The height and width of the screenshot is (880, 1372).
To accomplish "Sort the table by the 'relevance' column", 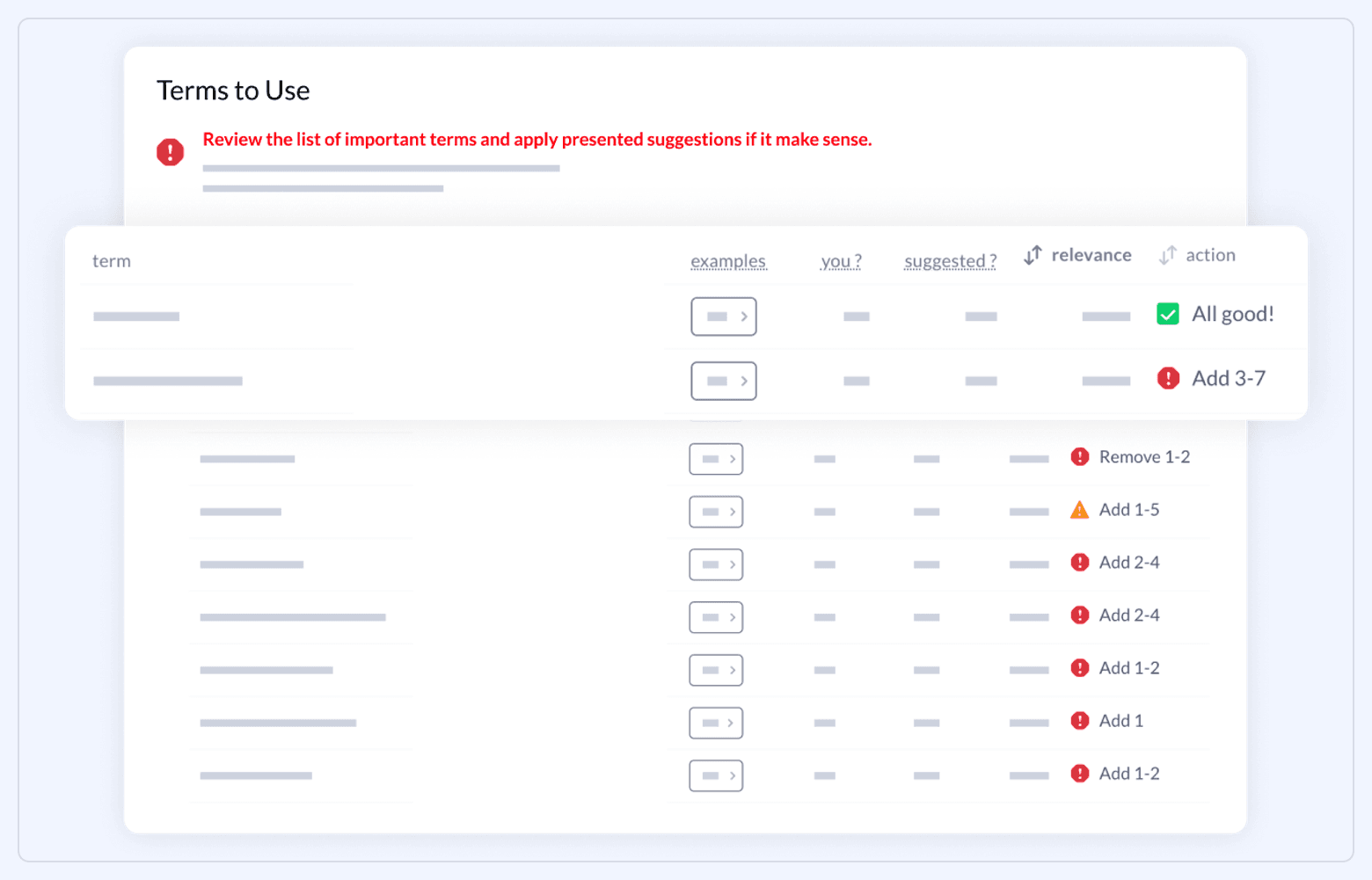I will 1091,255.
